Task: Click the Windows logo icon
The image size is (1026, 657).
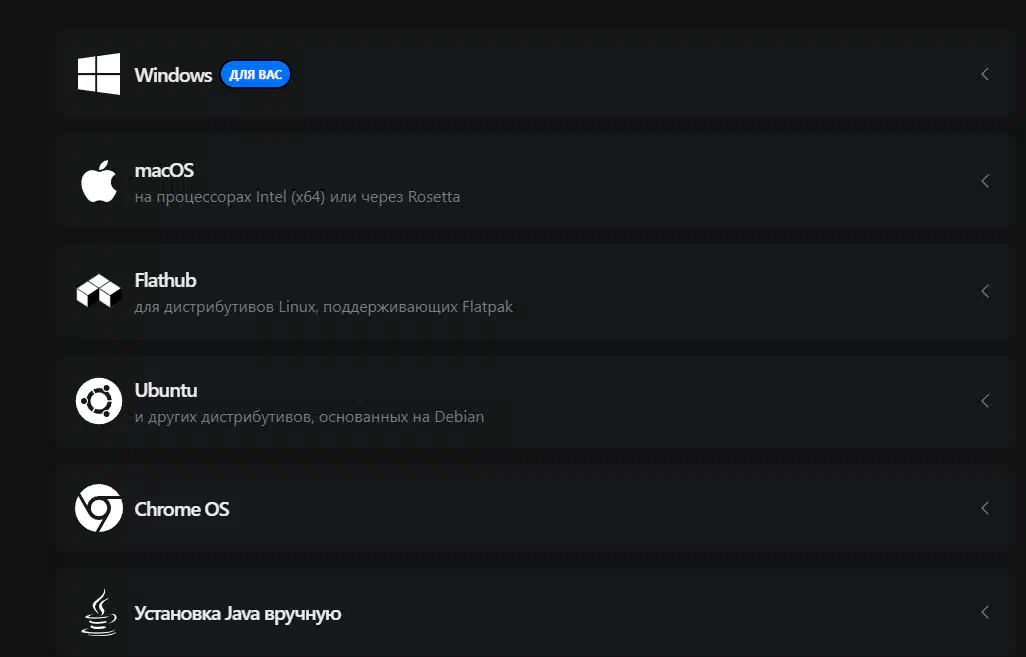Action: tap(99, 74)
